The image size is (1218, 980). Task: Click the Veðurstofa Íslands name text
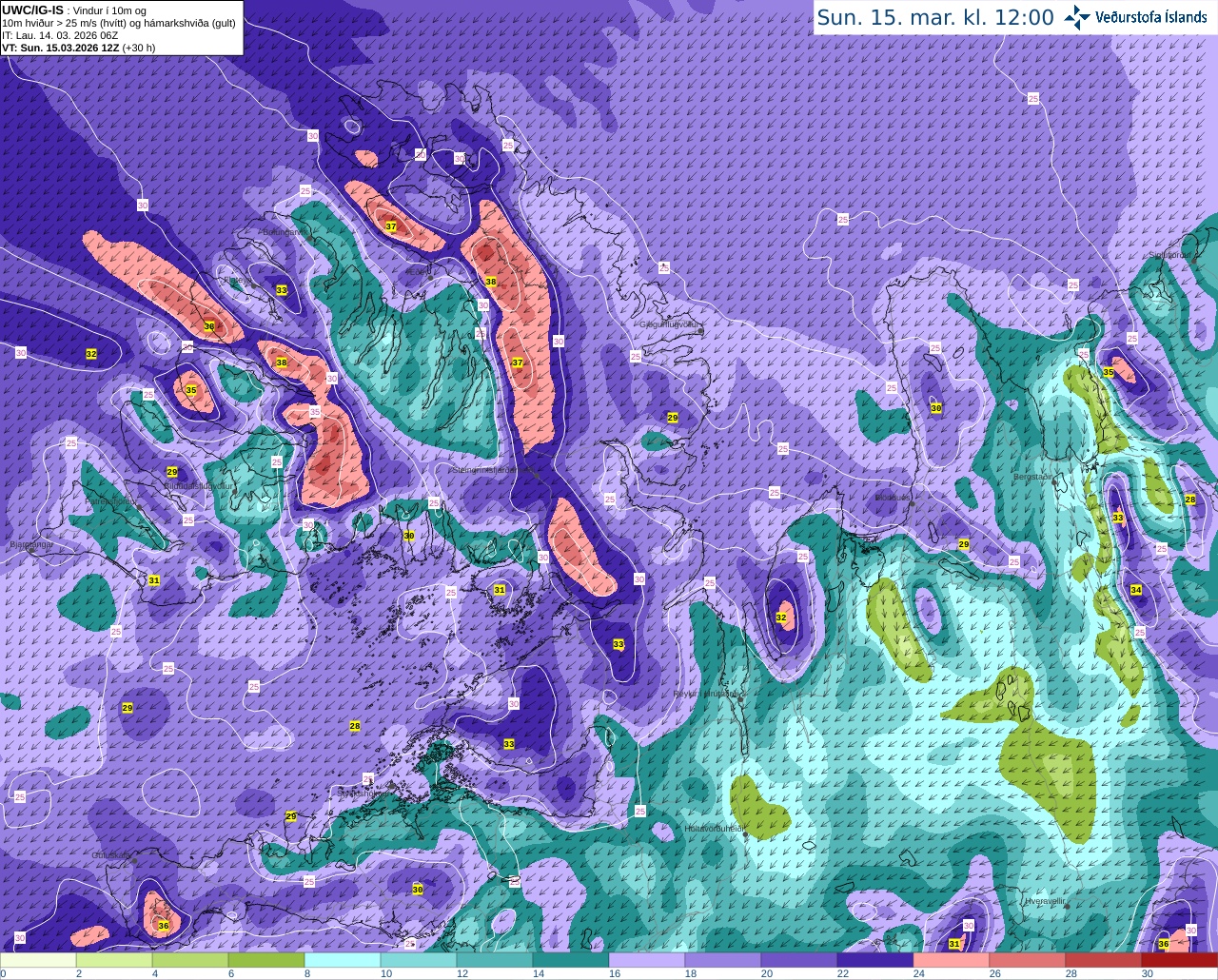pos(1151,17)
